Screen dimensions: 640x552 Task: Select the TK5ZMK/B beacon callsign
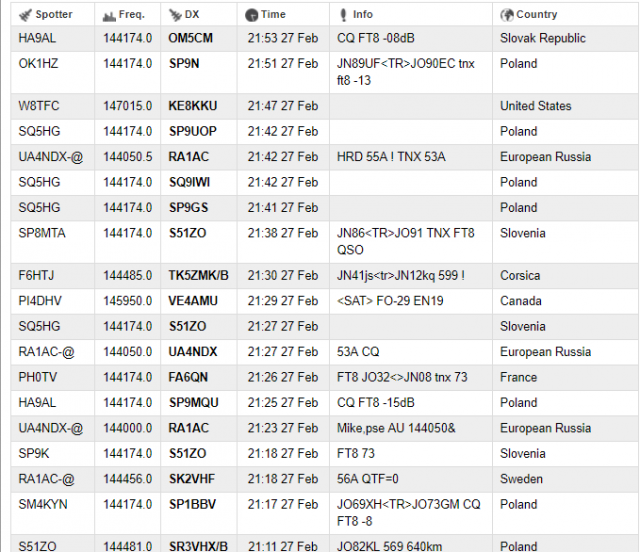point(198,276)
